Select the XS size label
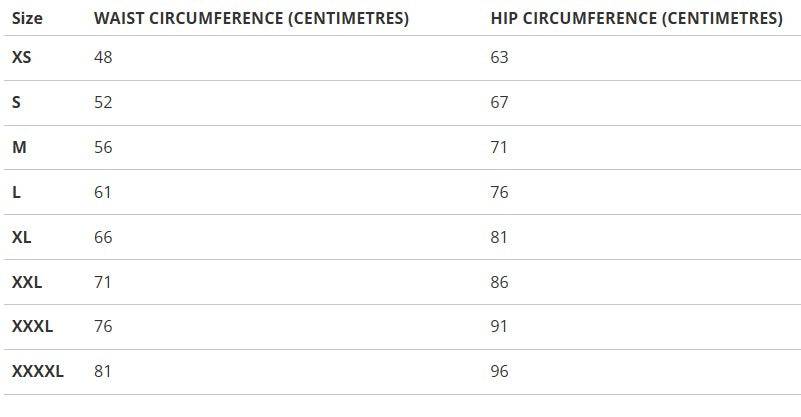This screenshot has width=801, height=417. click(21, 57)
